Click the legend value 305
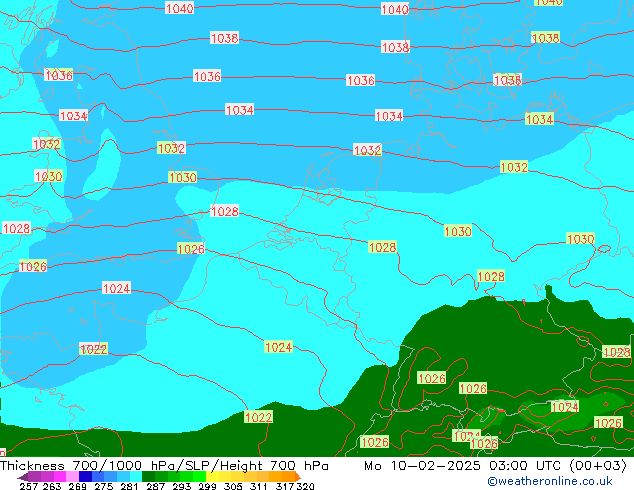 [x=233, y=486]
